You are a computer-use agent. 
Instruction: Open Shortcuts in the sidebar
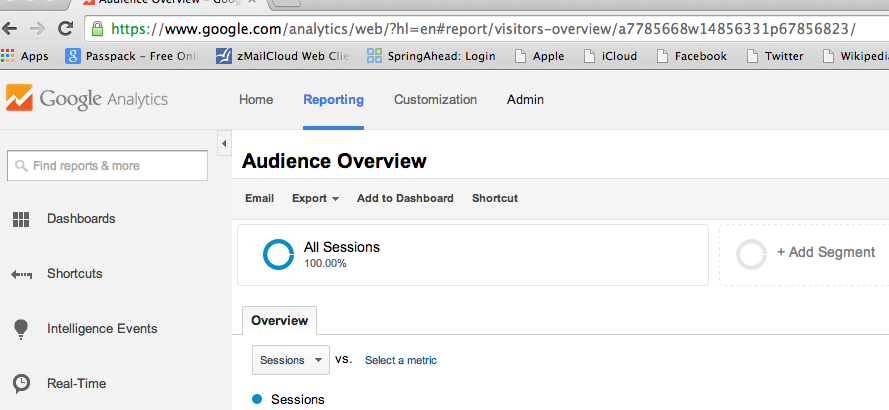point(75,274)
